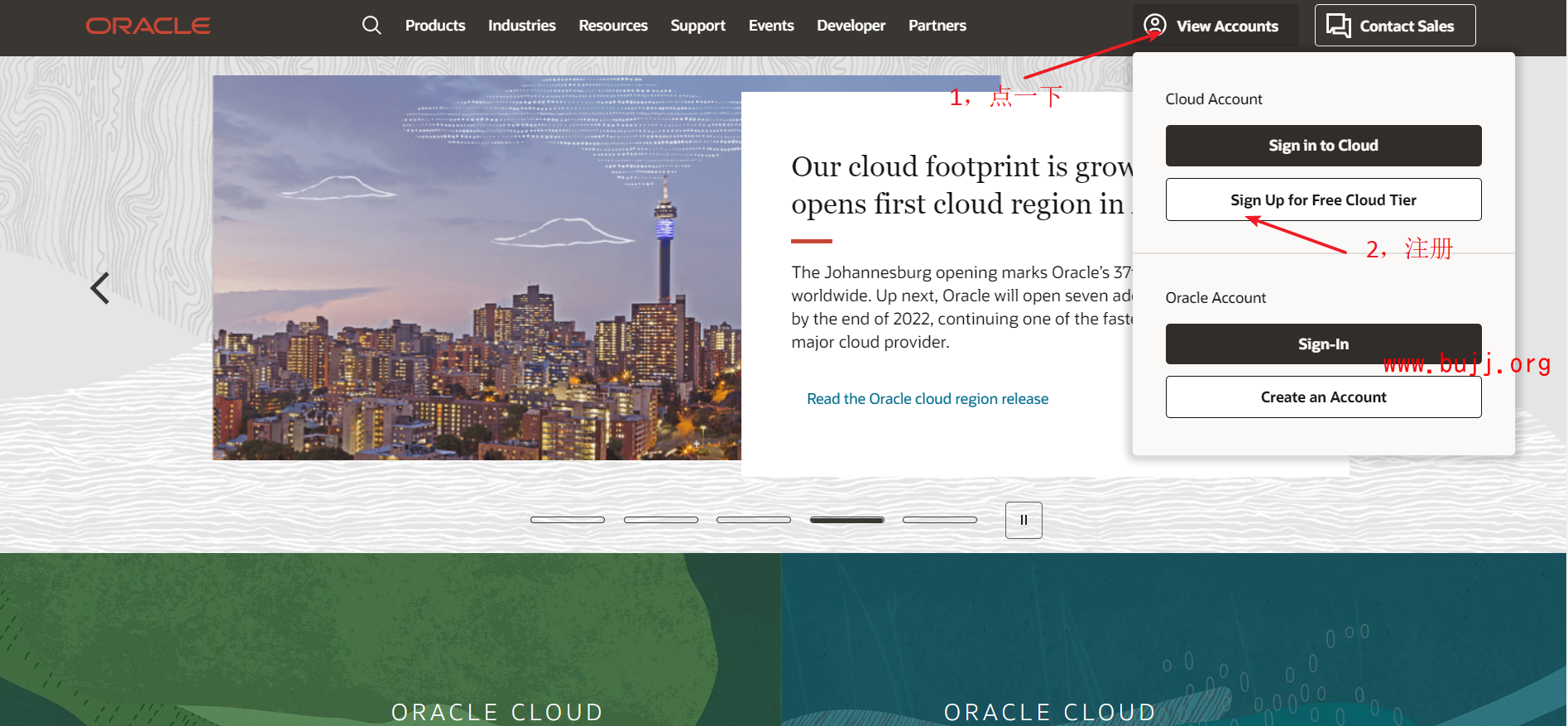Click Sign Up for Free Cloud Tier

point(1323,200)
